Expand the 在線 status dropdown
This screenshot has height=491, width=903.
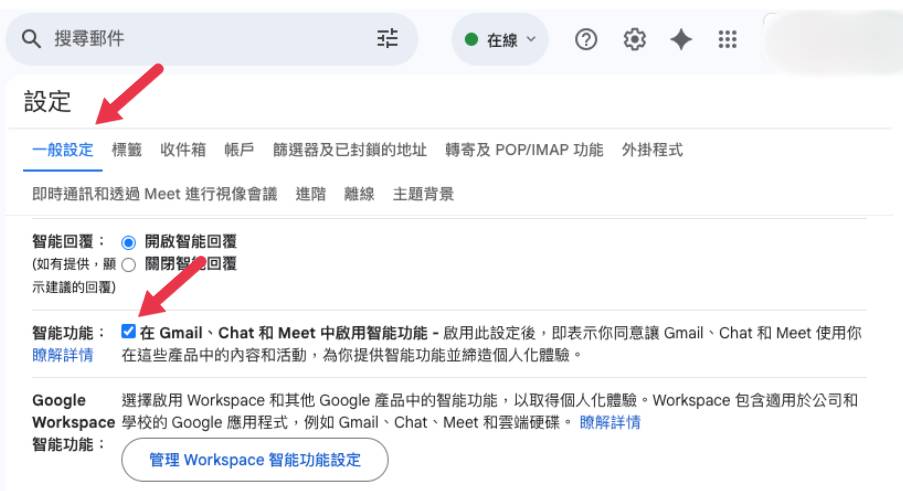pos(500,40)
